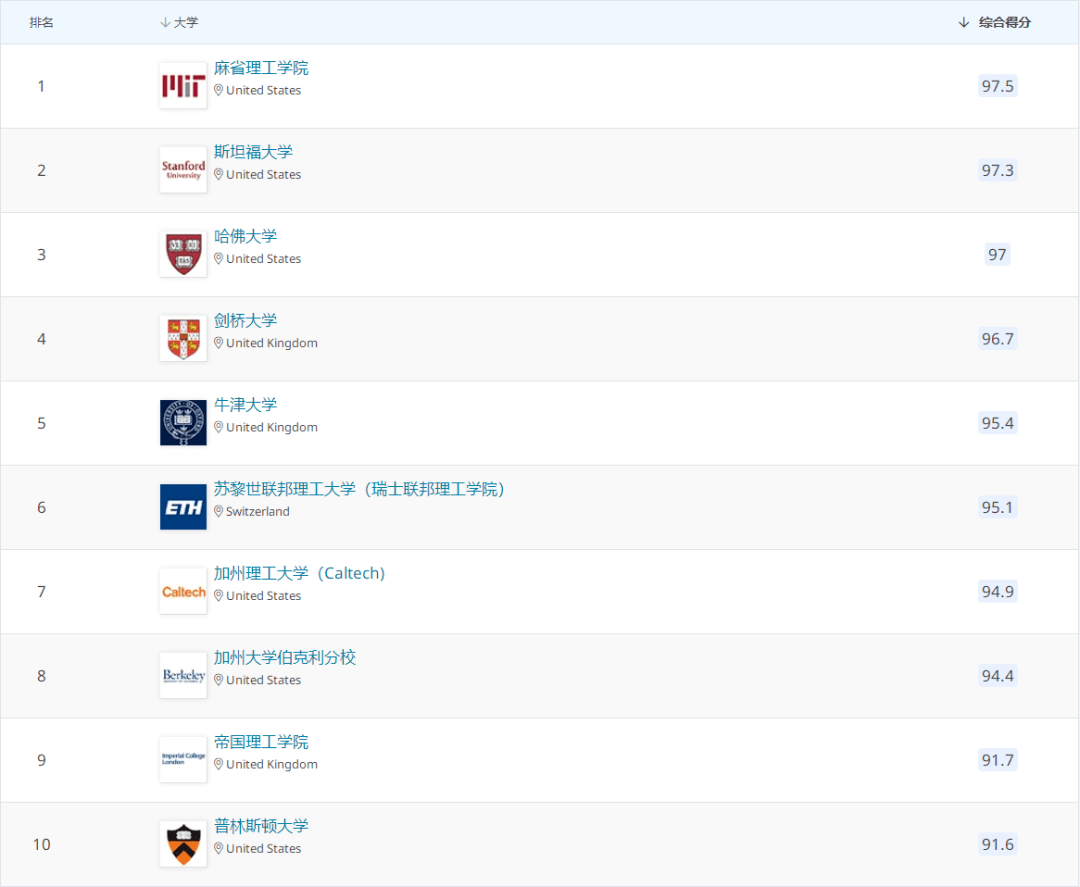Screen dimensions: 1080x887
Task: Click Switzerland location text
Action: pyautogui.click(x=258, y=512)
